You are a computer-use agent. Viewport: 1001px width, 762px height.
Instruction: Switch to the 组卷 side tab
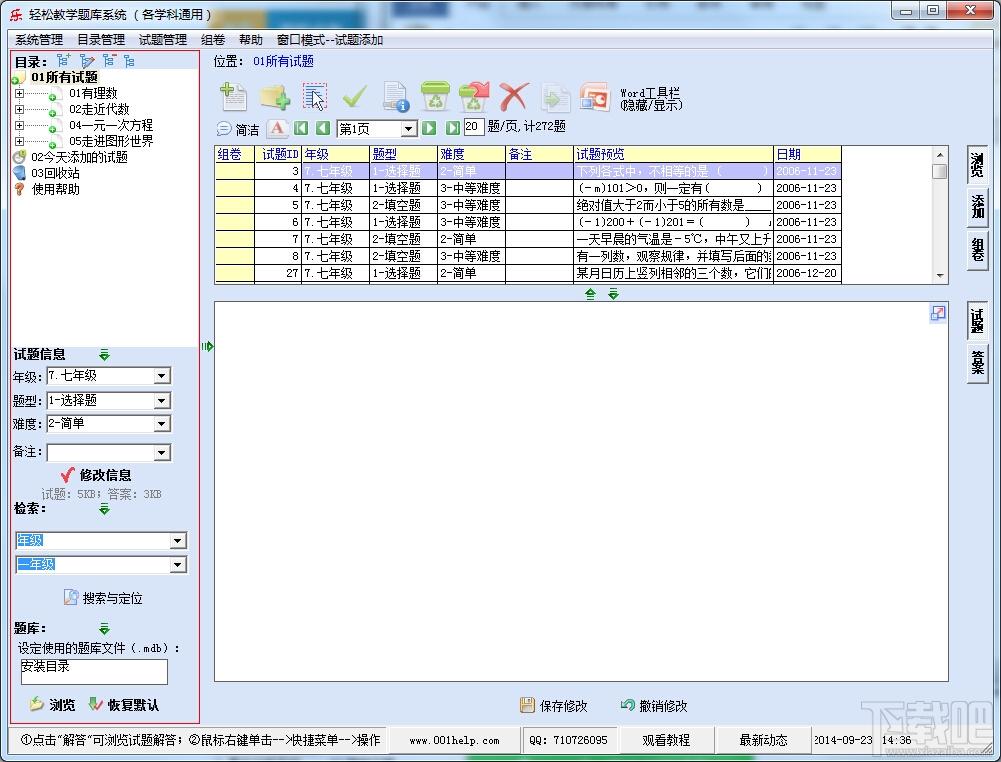pos(977,251)
